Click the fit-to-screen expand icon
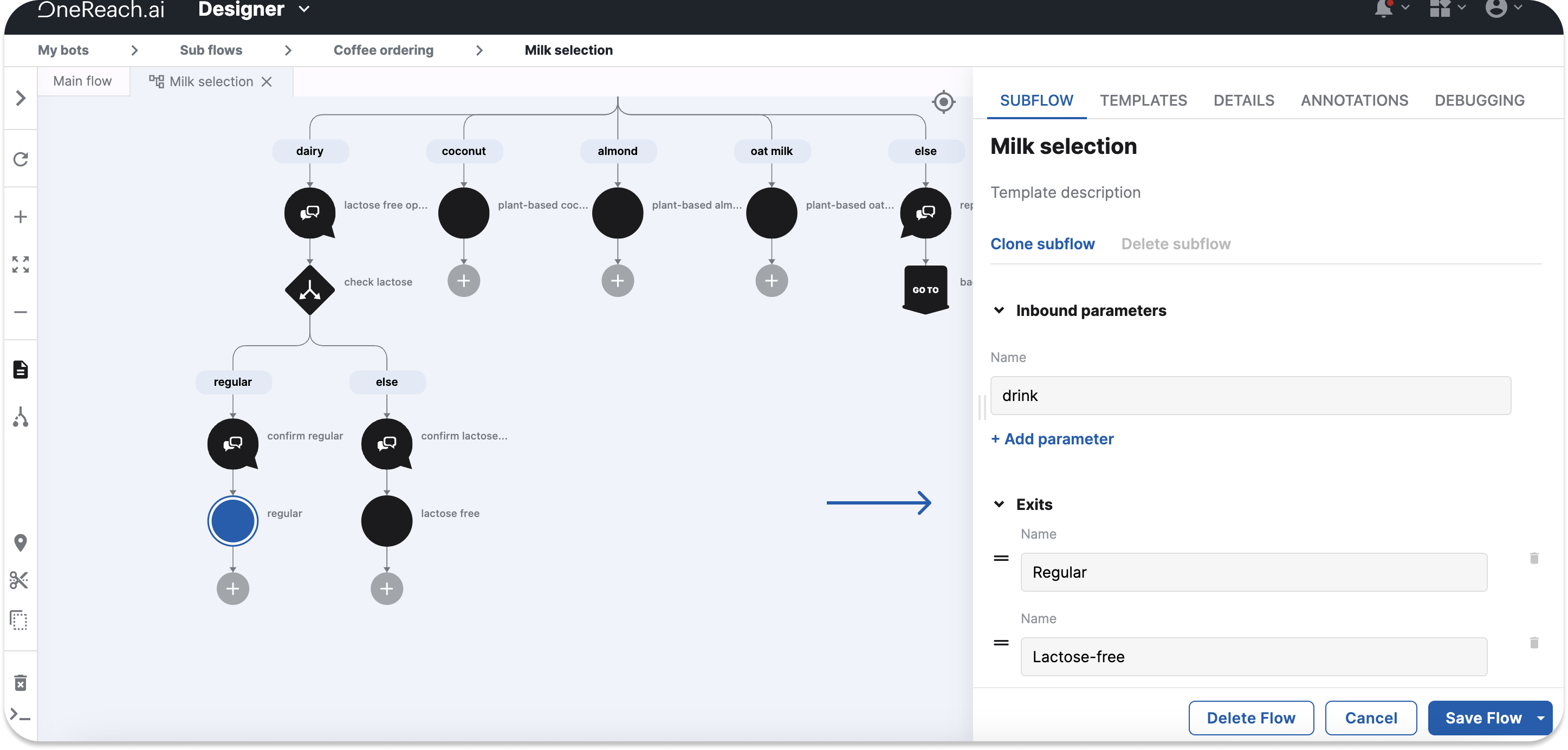1568x750 pixels. point(21,264)
